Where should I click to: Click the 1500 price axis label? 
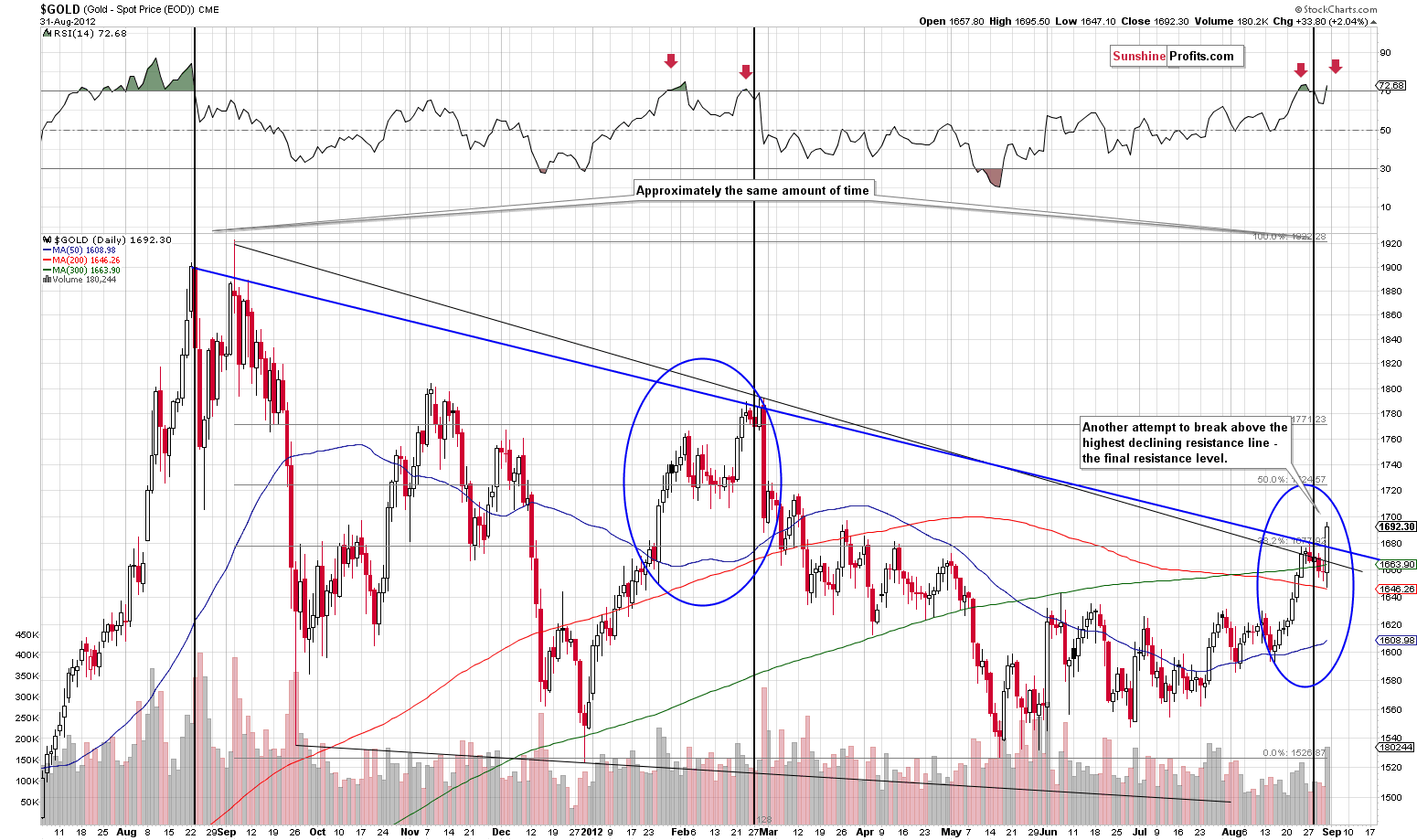tap(1391, 797)
